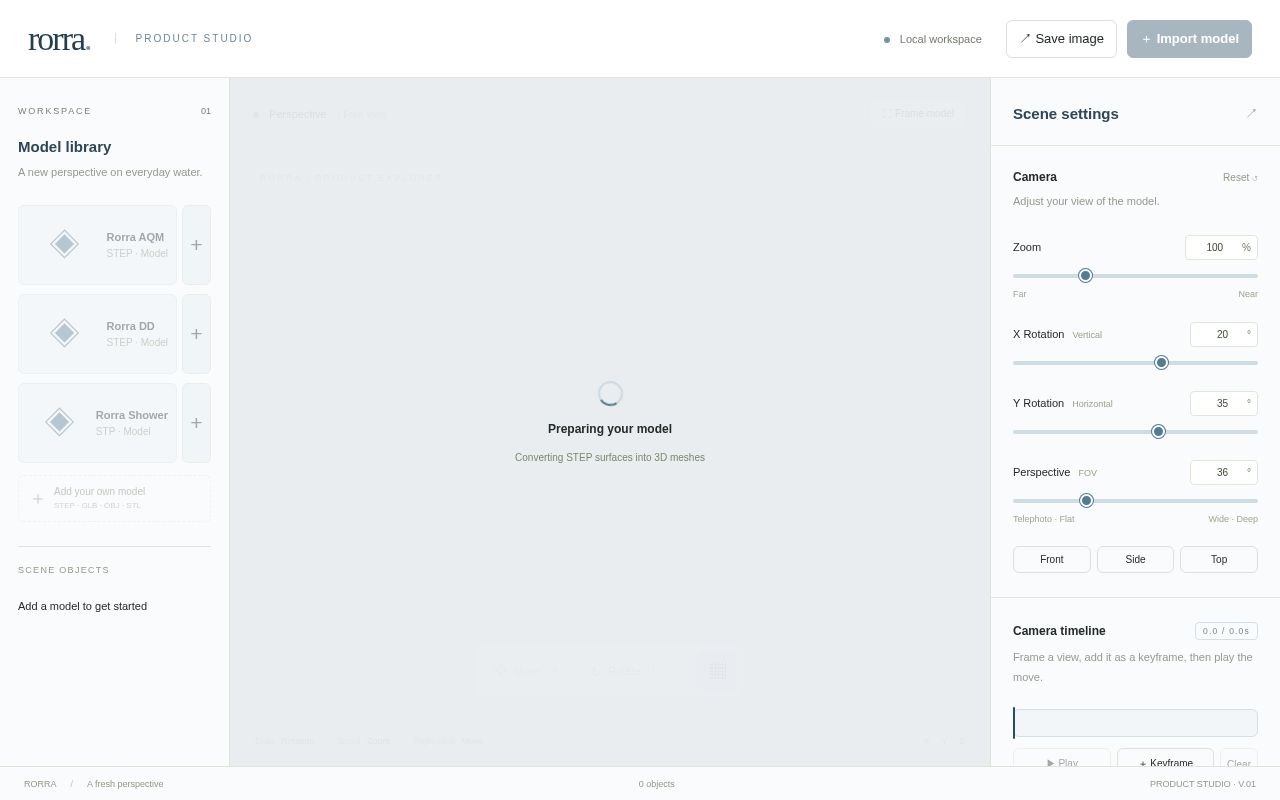This screenshot has height=800, width=1280.
Task: Click the Y Rotation value field
Action: 1224,403
